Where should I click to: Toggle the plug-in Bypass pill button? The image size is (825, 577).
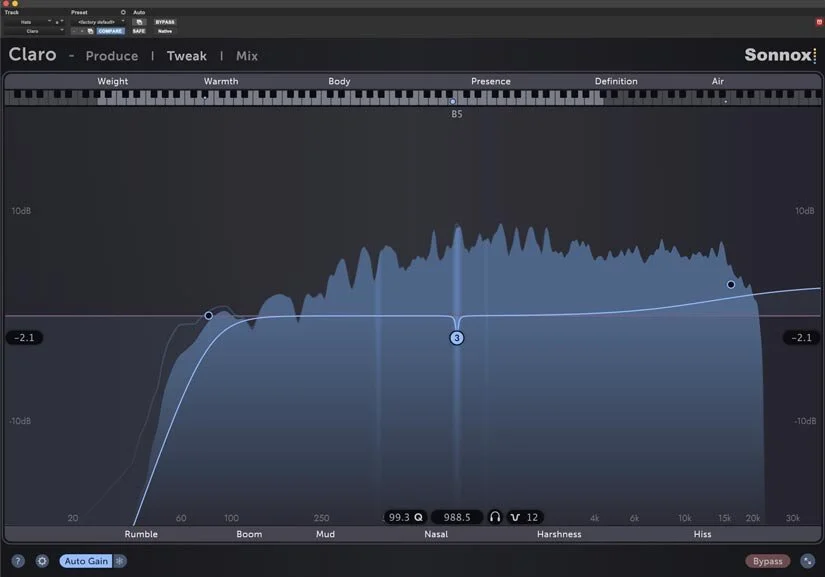point(768,561)
